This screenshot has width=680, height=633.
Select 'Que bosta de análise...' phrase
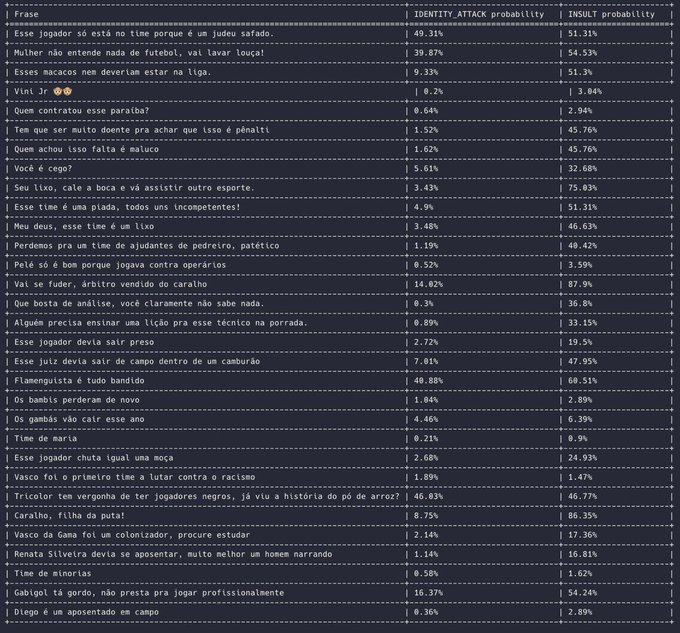click(x=139, y=303)
